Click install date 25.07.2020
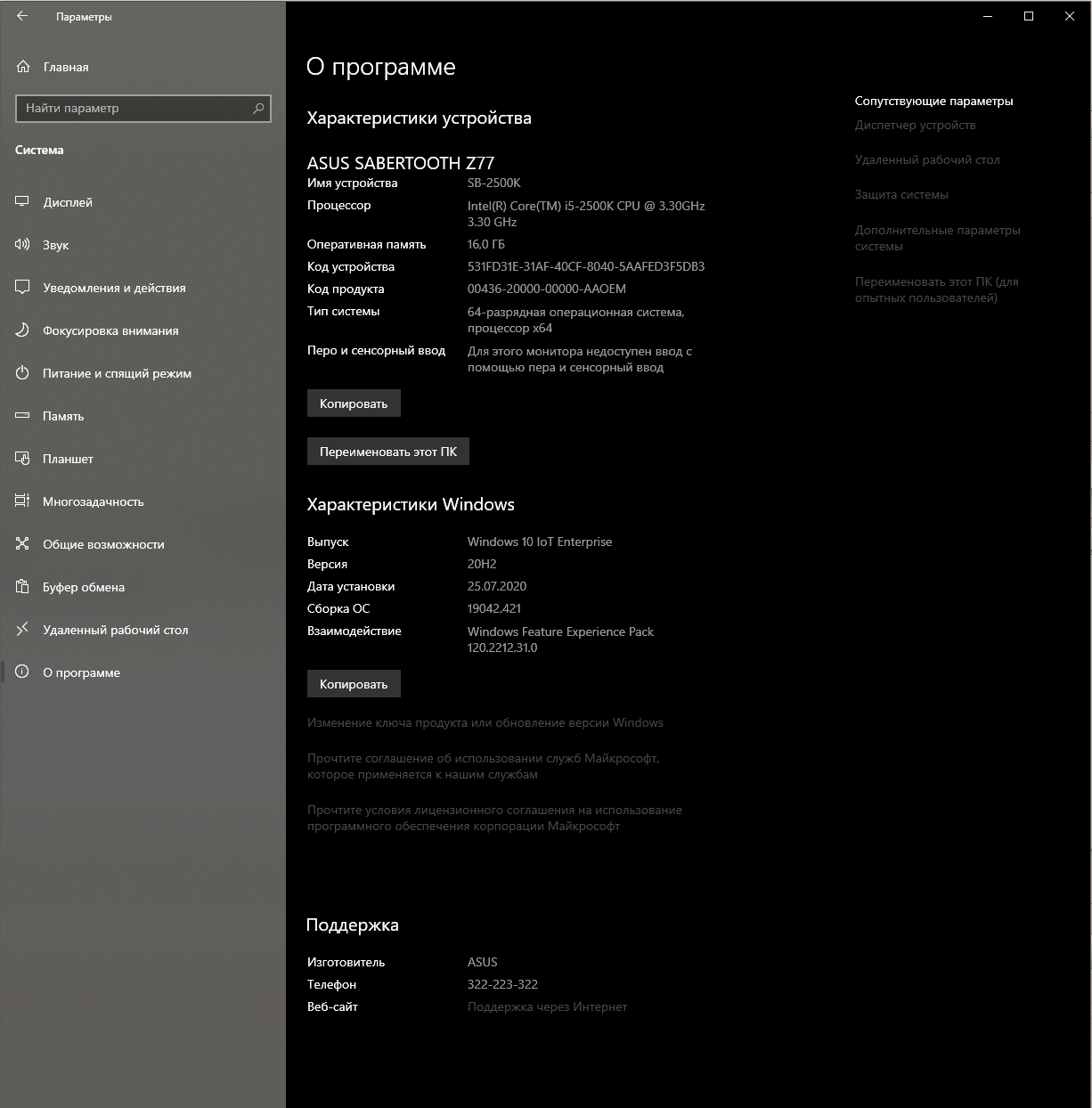The image size is (1092, 1108). click(497, 587)
